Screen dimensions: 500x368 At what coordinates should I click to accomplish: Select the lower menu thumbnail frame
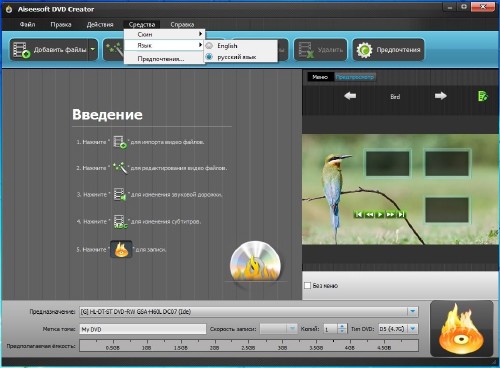click(447, 210)
